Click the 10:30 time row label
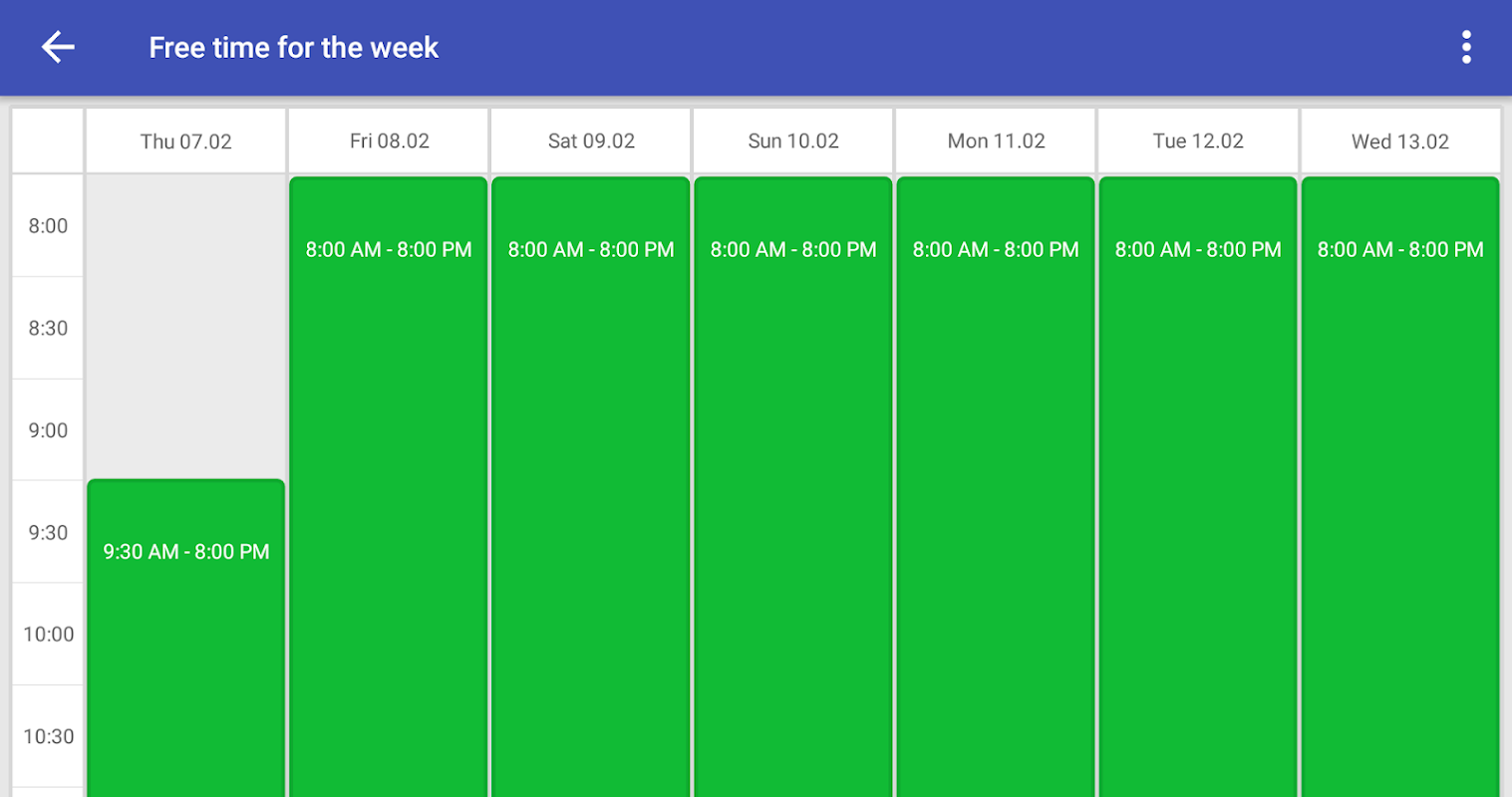 (x=48, y=737)
